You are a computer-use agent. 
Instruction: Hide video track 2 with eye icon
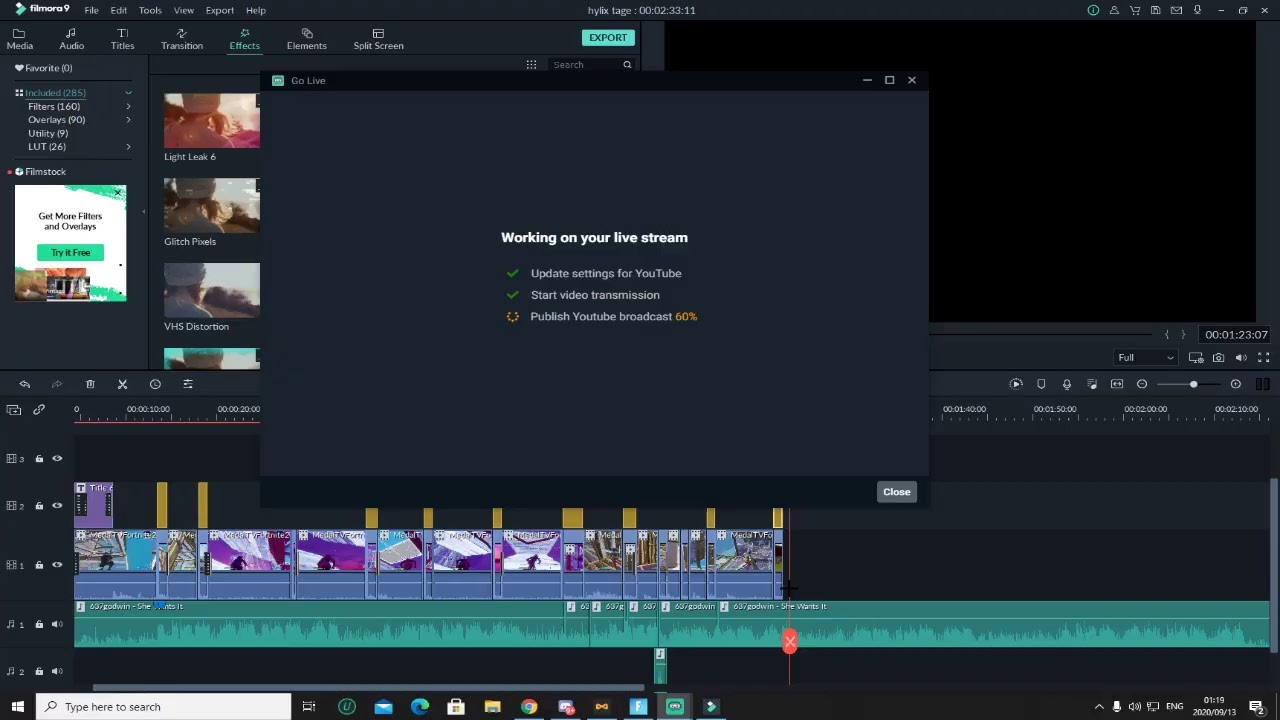tap(57, 506)
